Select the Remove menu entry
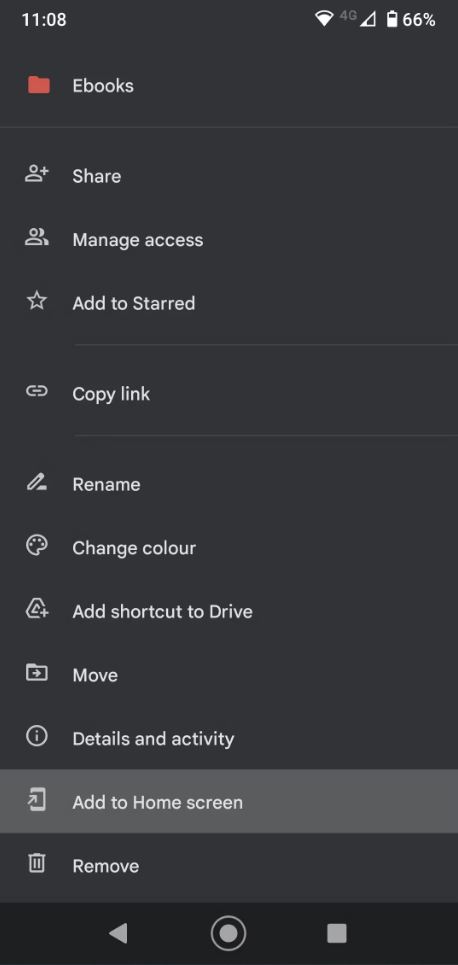The image size is (458, 965). click(x=229, y=866)
